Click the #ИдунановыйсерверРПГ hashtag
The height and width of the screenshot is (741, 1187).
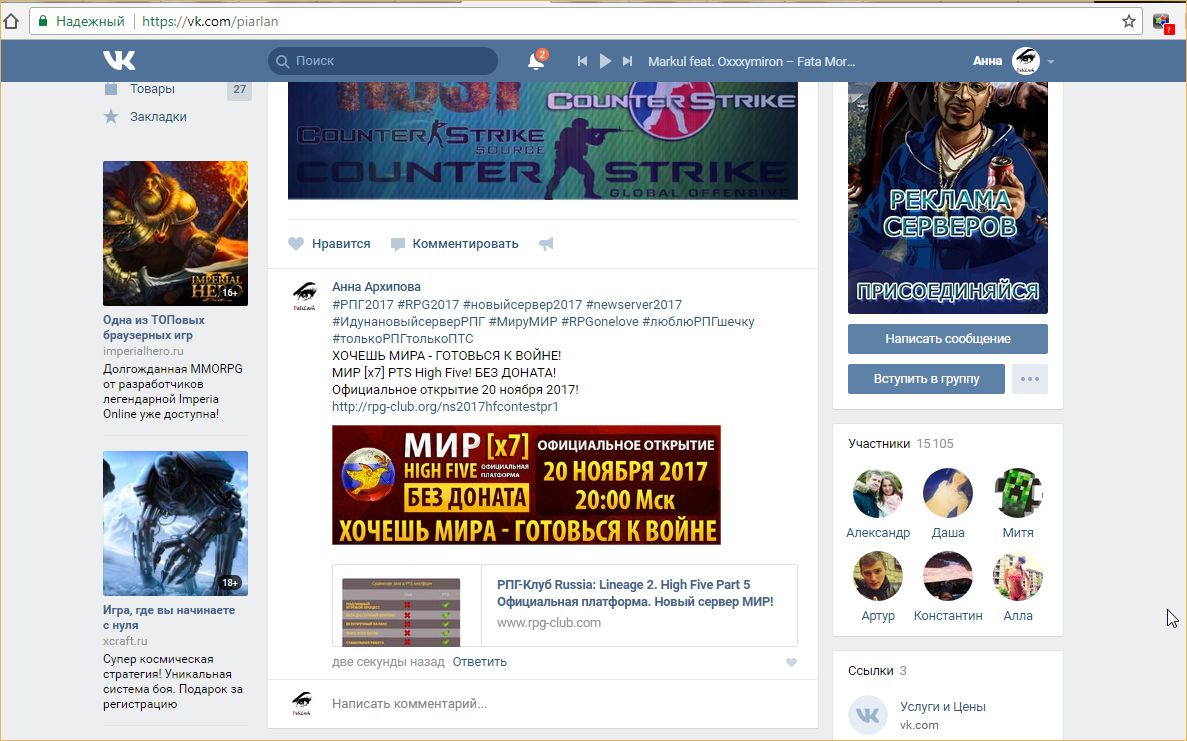click(409, 322)
